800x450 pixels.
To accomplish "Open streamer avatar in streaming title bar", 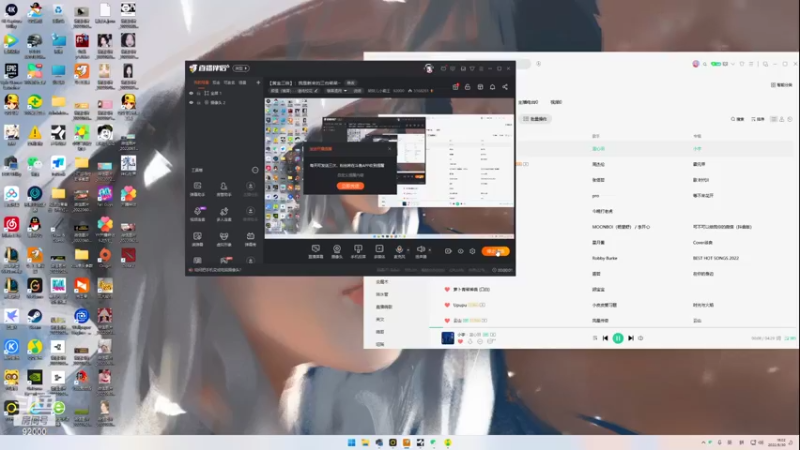I will (x=429, y=68).
